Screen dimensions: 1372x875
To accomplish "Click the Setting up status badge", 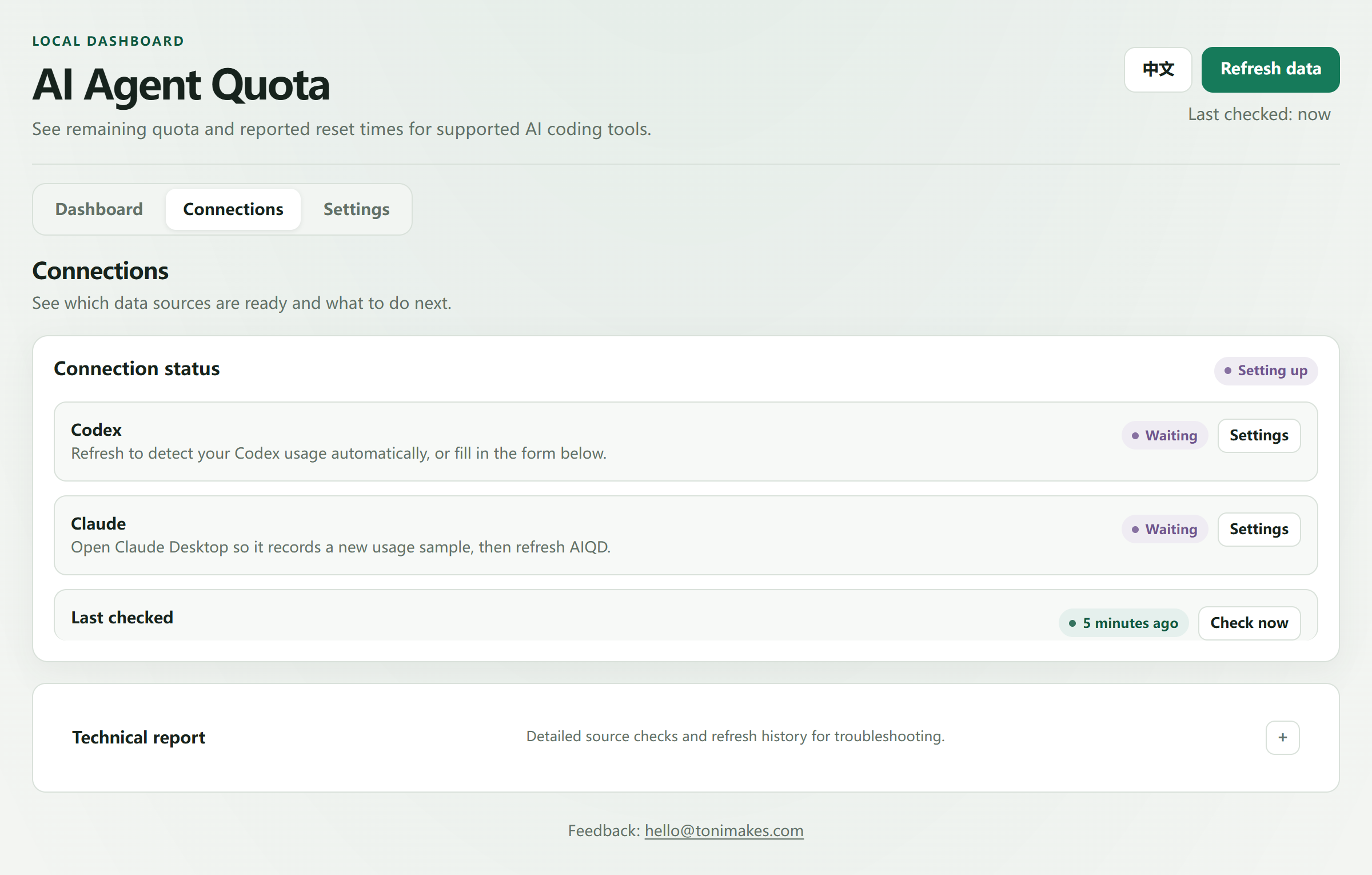I will coord(1266,371).
